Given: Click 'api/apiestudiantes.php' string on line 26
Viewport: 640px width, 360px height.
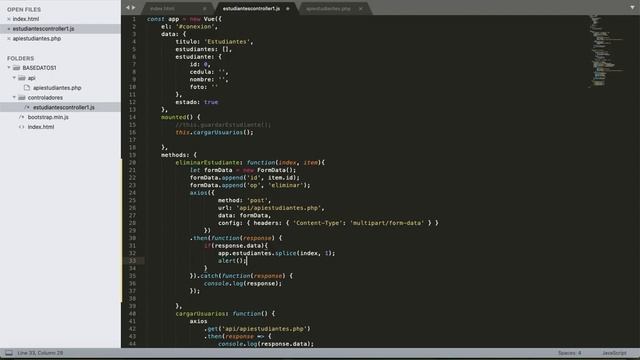Looking at the screenshot, I should coord(278,208).
